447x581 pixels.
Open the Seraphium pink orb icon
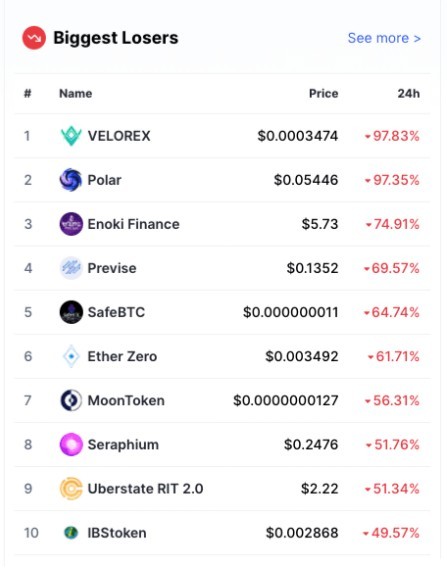pos(71,444)
